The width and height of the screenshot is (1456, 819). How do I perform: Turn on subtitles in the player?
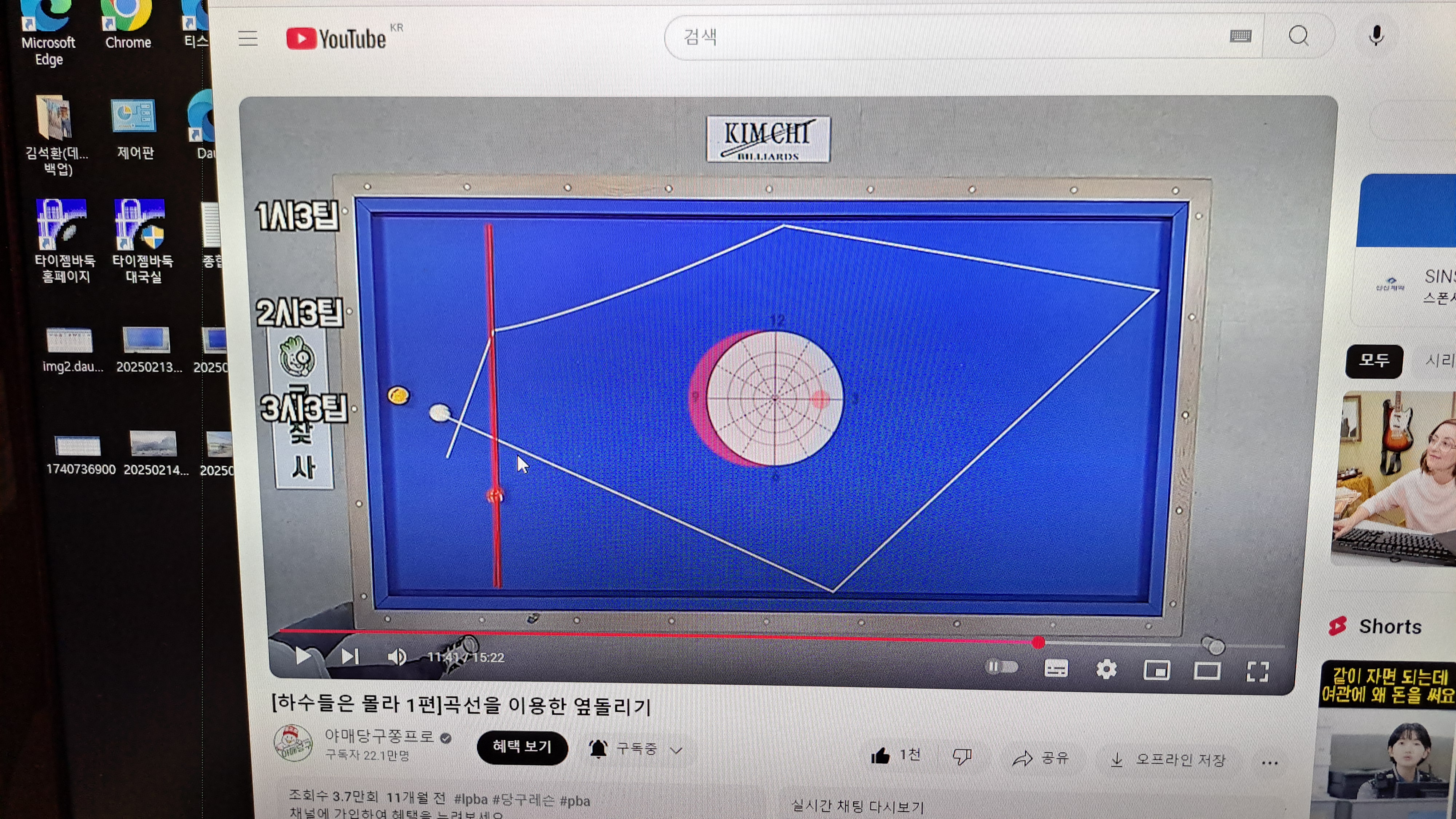coord(1055,668)
